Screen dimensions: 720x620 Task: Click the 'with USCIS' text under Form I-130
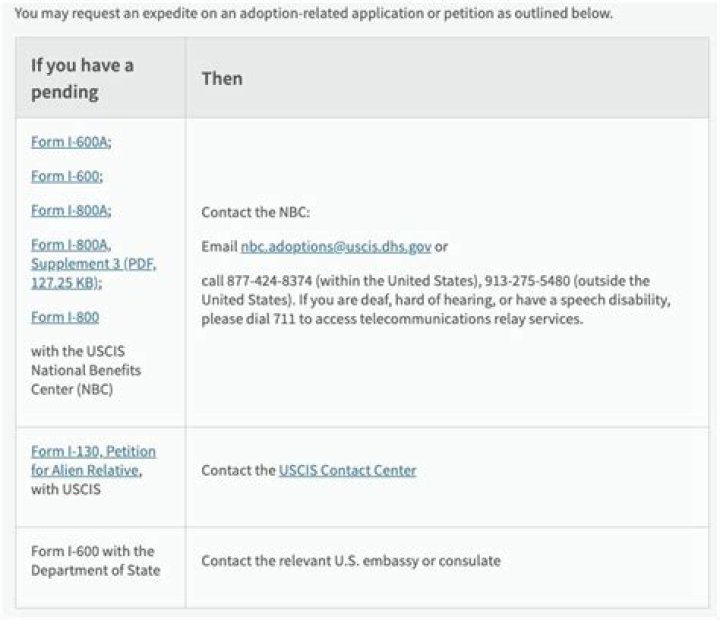66,489
